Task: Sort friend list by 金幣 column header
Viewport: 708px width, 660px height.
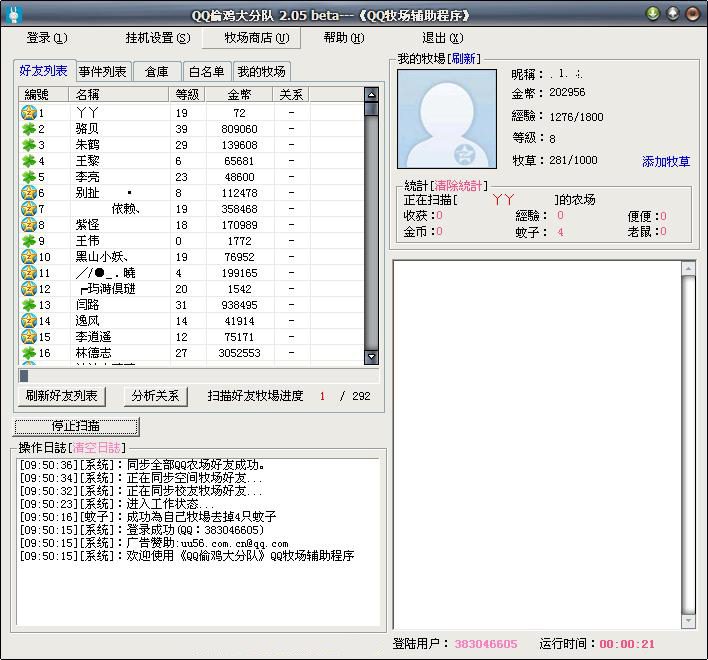Action: tap(239, 95)
